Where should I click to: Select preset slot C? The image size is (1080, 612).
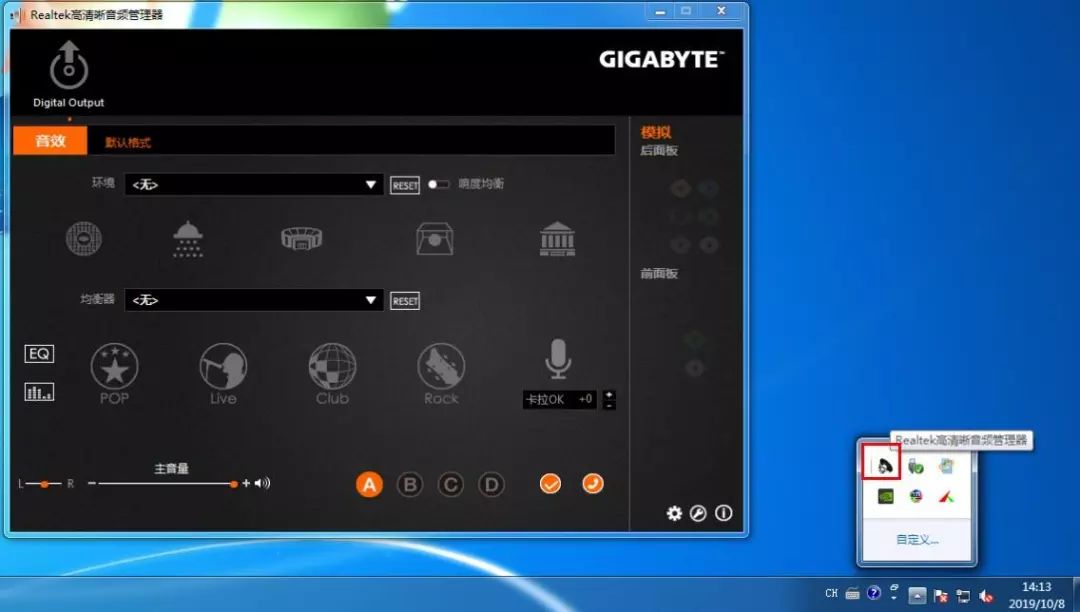450,485
